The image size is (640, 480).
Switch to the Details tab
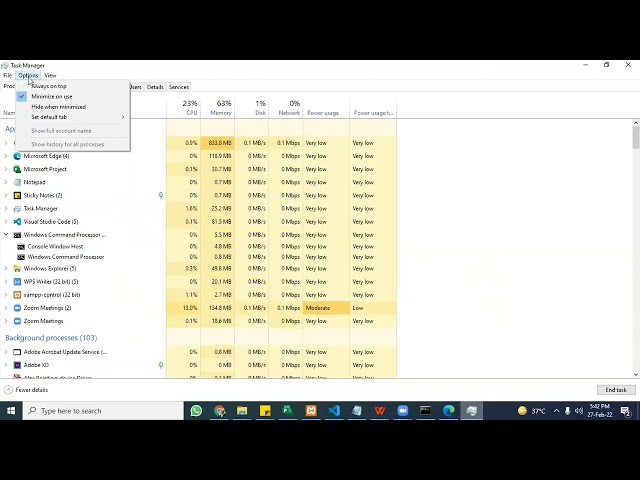click(155, 87)
